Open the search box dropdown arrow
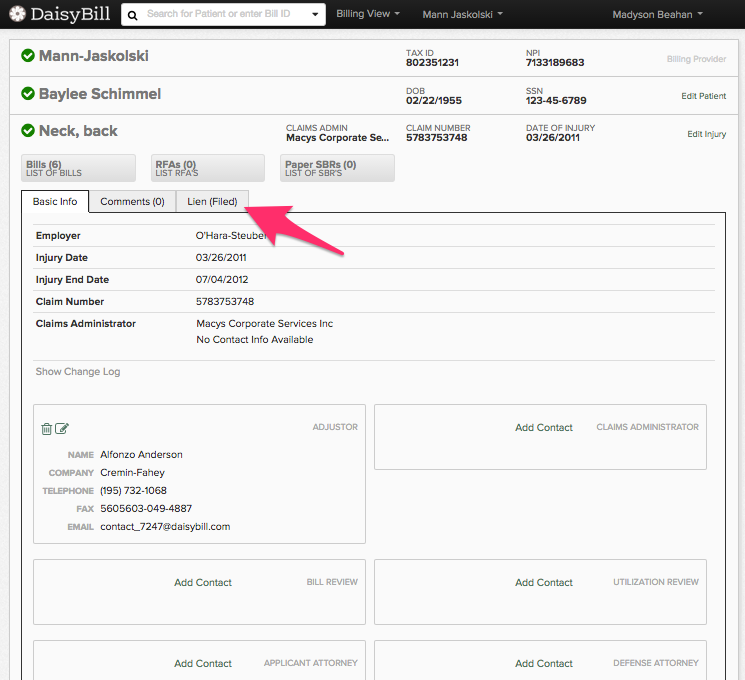Image resolution: width=745 pixels, height=680 pixels. coord(315,14)
